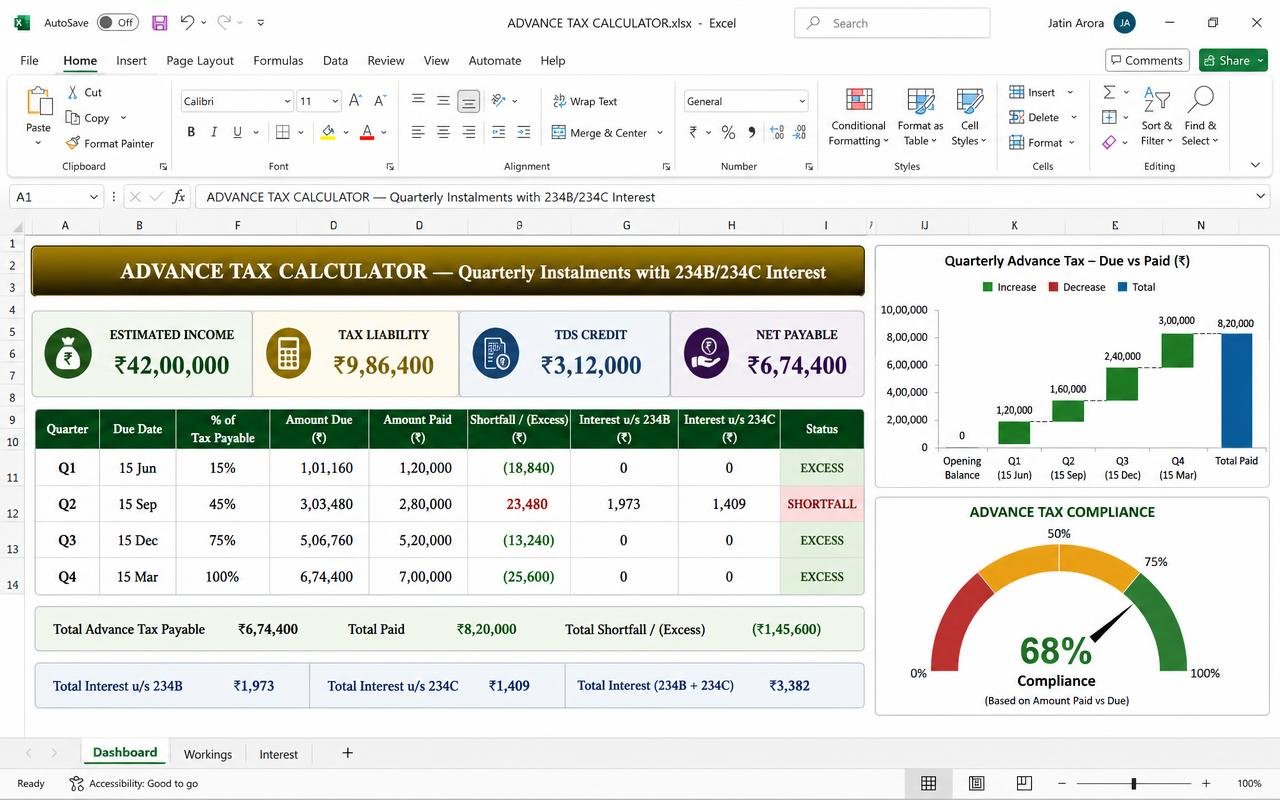Image resolution: width=1280 pixels, height=800 pixels.
Task: Open Find & Select magnifier
Action: coord(1200,116)
